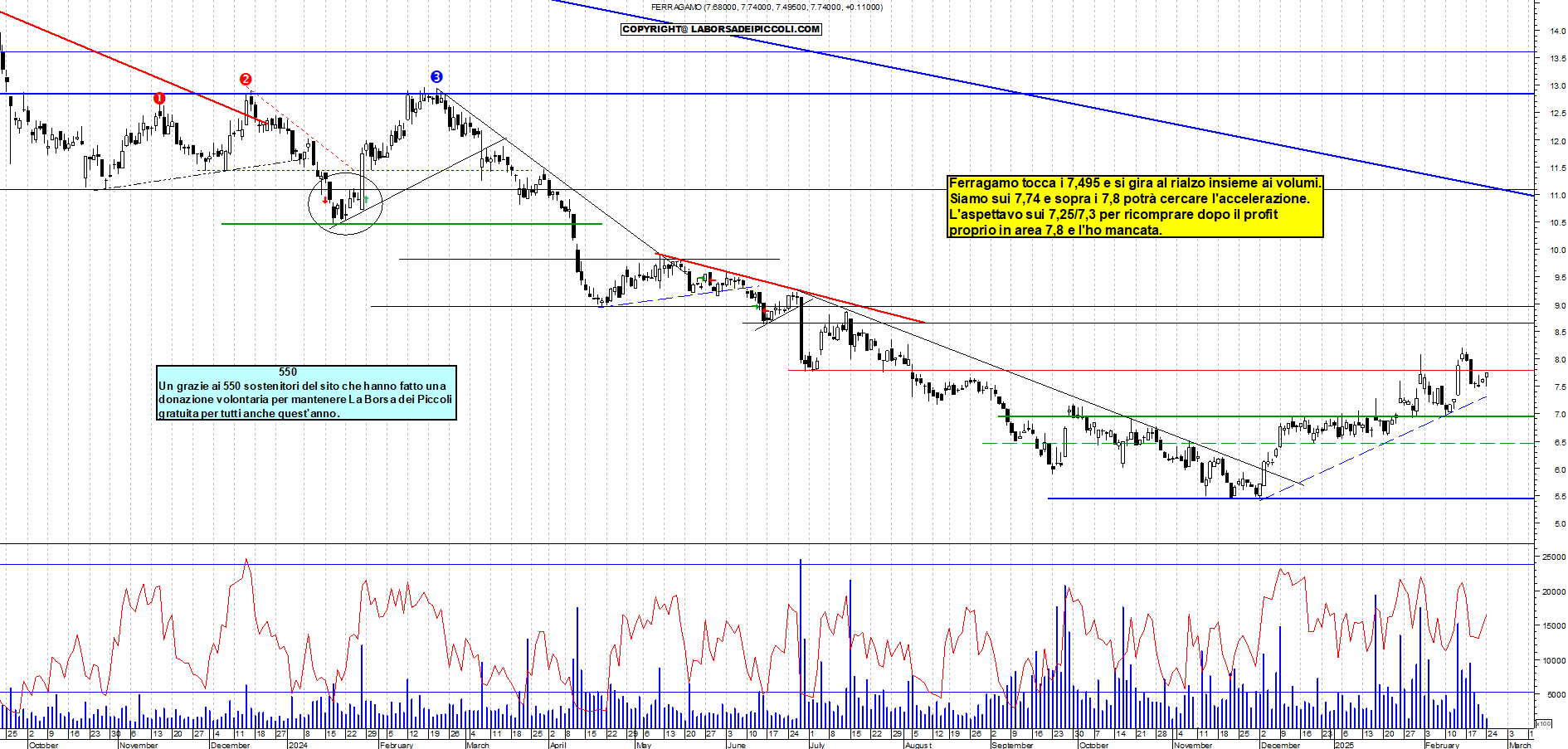Click the 13.0 price axis label
The height and width of the screenshot is (749, 1568).
tap(1557, 86)
